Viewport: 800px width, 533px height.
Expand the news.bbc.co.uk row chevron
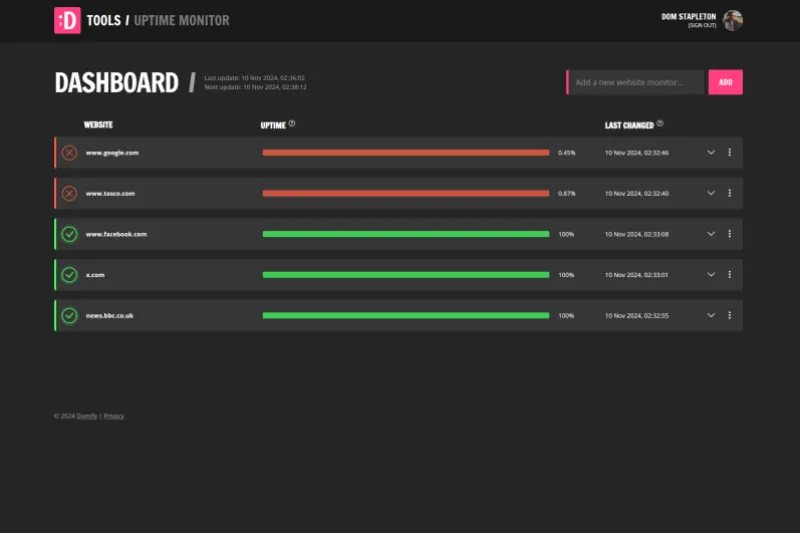point(711,315)
